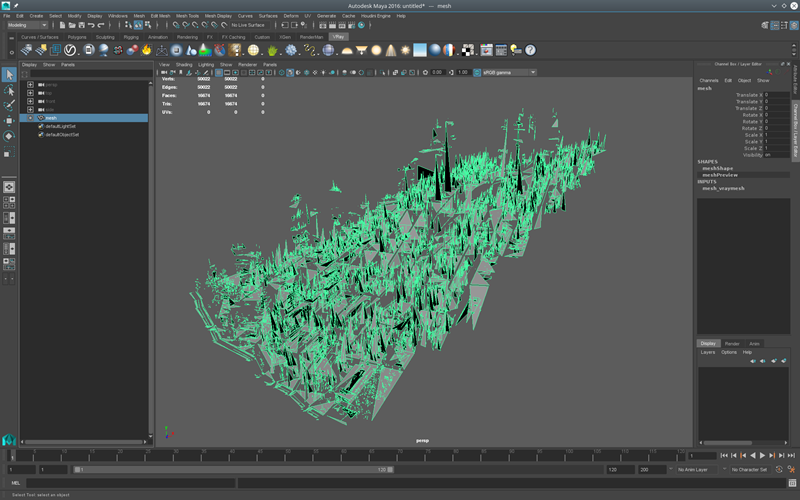Image resolution: width=800 pixels, height=500 pixels.
Task: Switch to the Anim layer tab
Action: click(755, 344)
